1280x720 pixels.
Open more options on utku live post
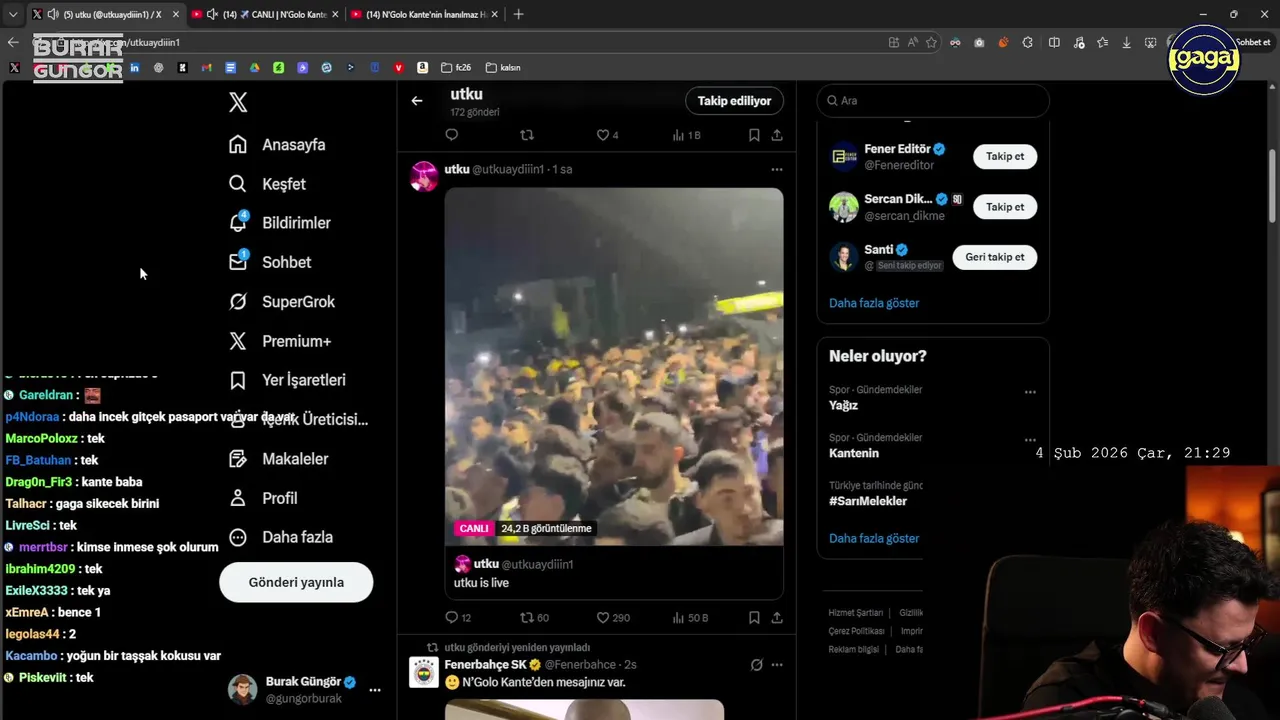click(x=777, y=170)
